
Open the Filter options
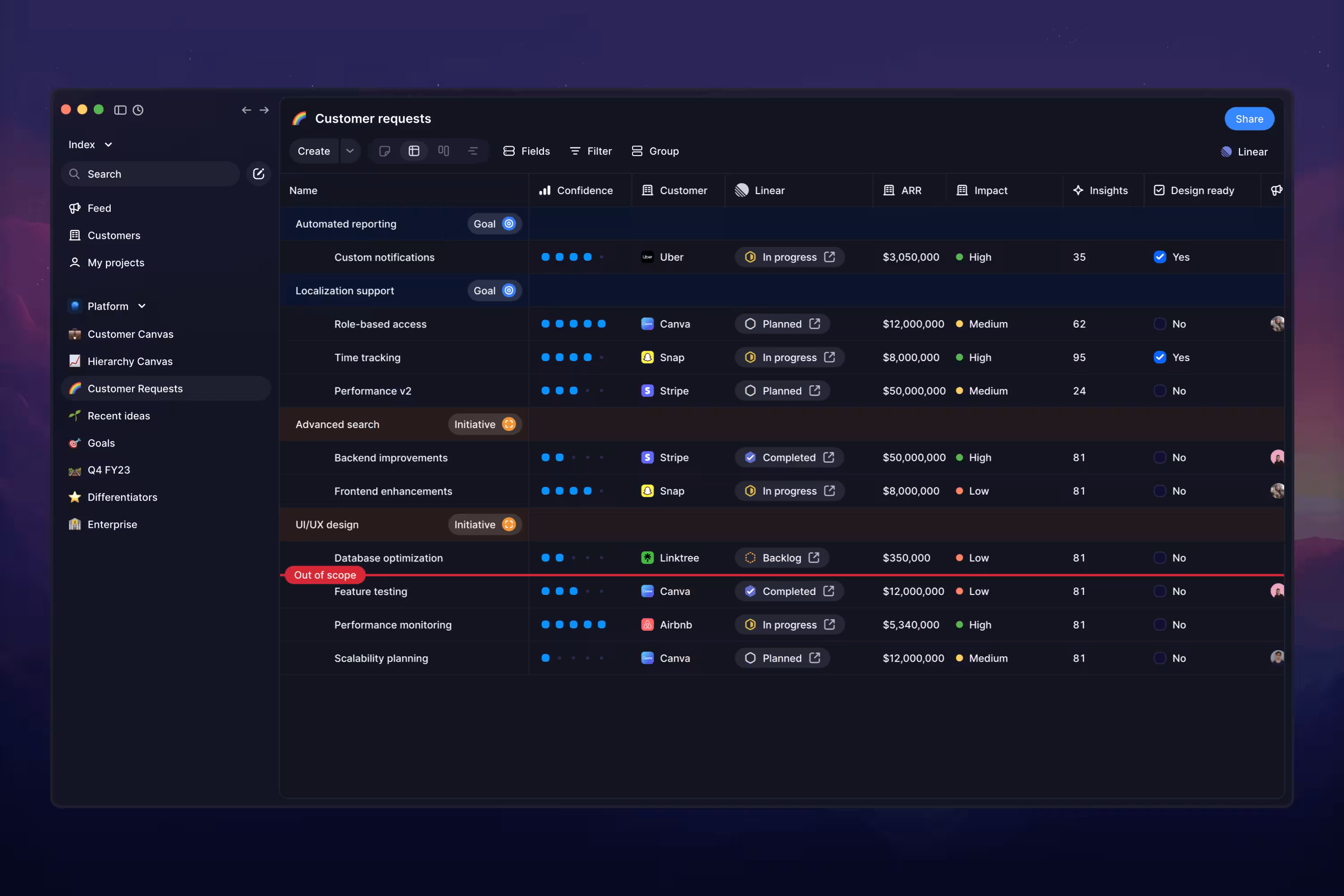(x=590, y=151)
